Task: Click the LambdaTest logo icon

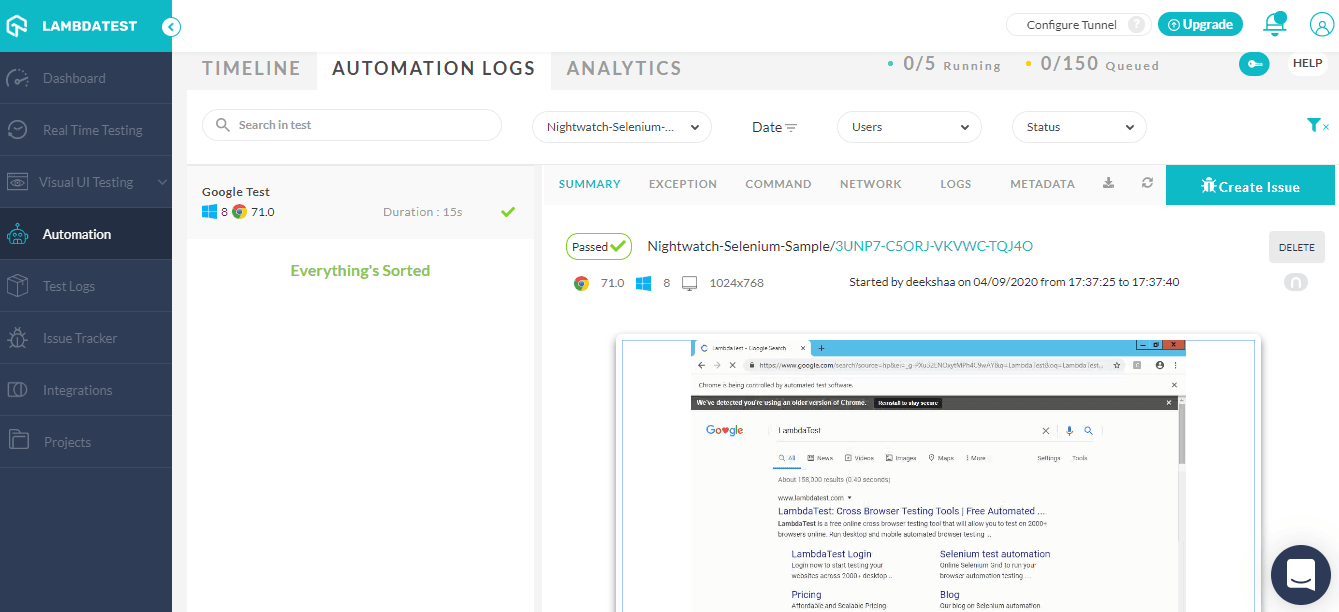Action: [16, 26]
